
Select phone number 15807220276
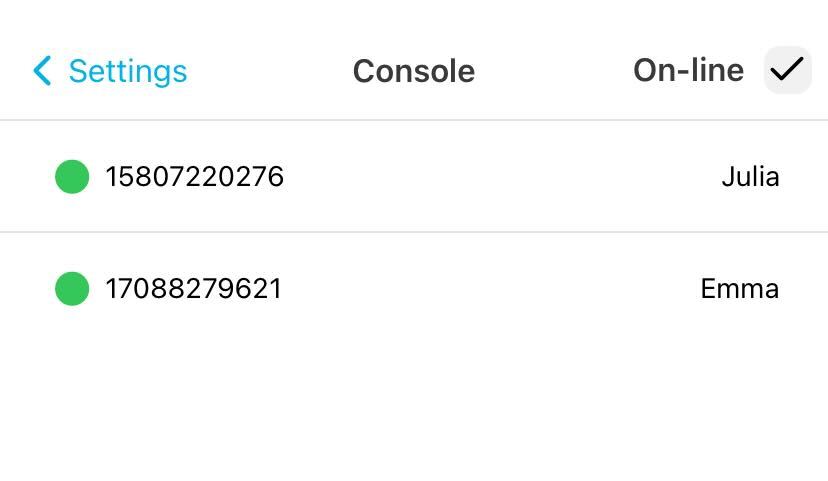point(195,177)
